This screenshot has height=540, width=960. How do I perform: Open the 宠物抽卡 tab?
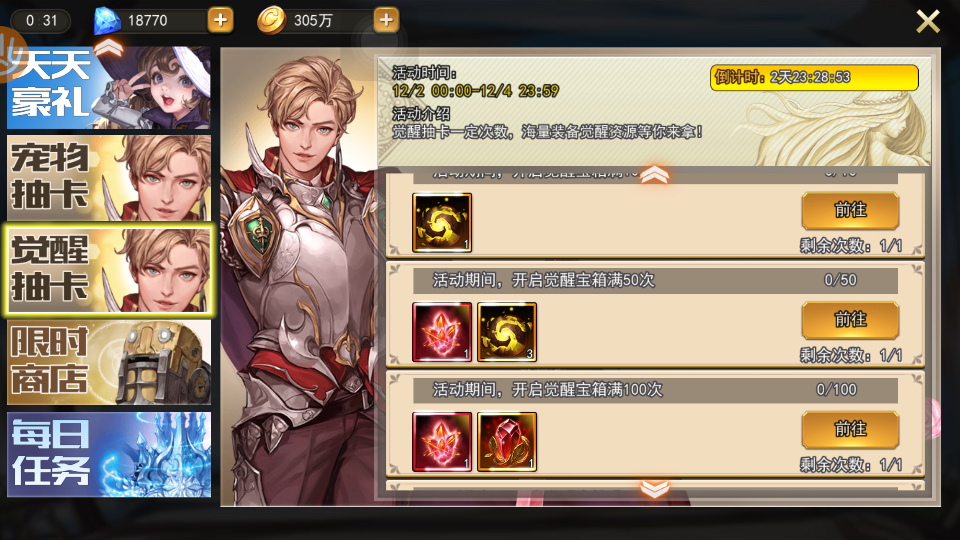[109, 178]
